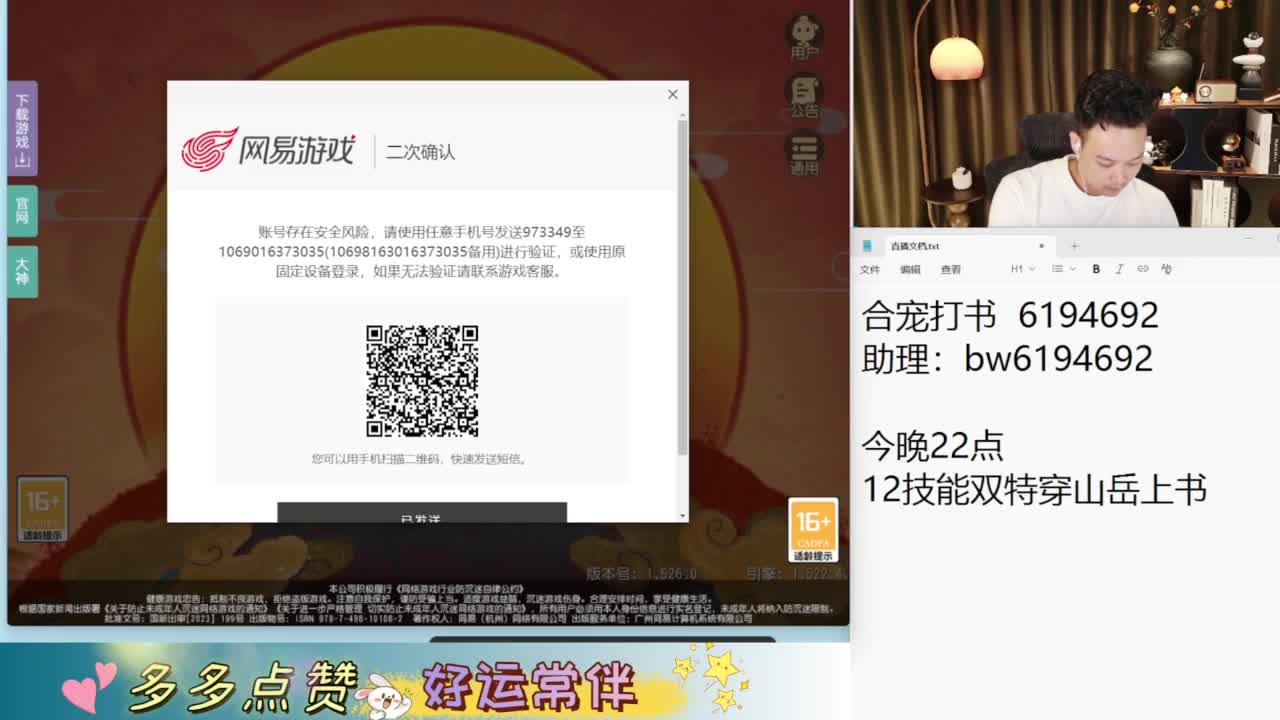1280x720 pixels.
Task: Open the 编辑 menu in notepad
Action: click(910, 269)
